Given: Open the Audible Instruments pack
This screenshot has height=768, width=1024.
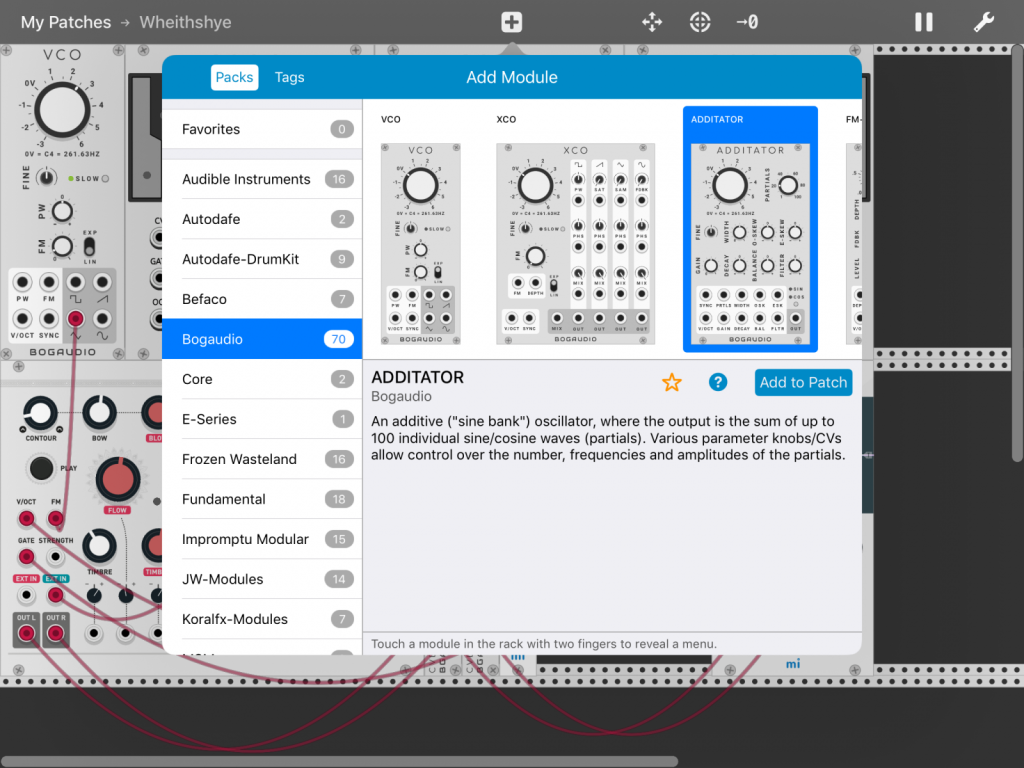Looking at the screenshot, I should pyautogui.click(x=262, y=179).
